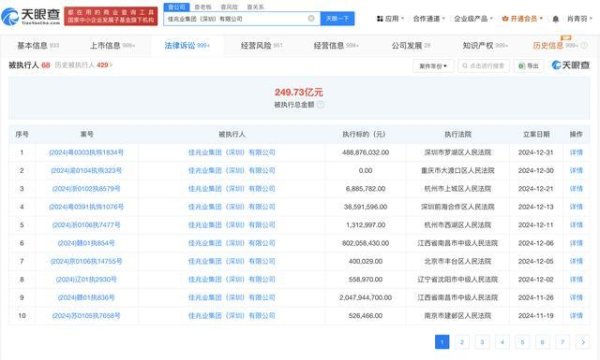Screen dimensions: 600x360
Task: Expand the 案件年份 dropdown filter
Action: 433,66
